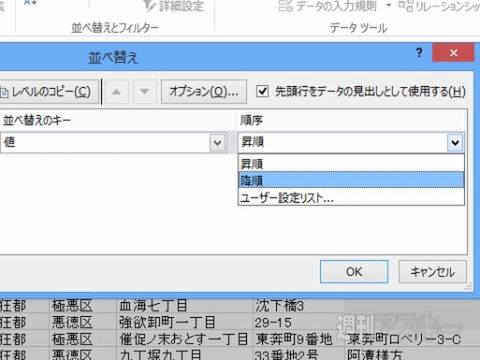Open sort dialog help question mark

point(419,53)
